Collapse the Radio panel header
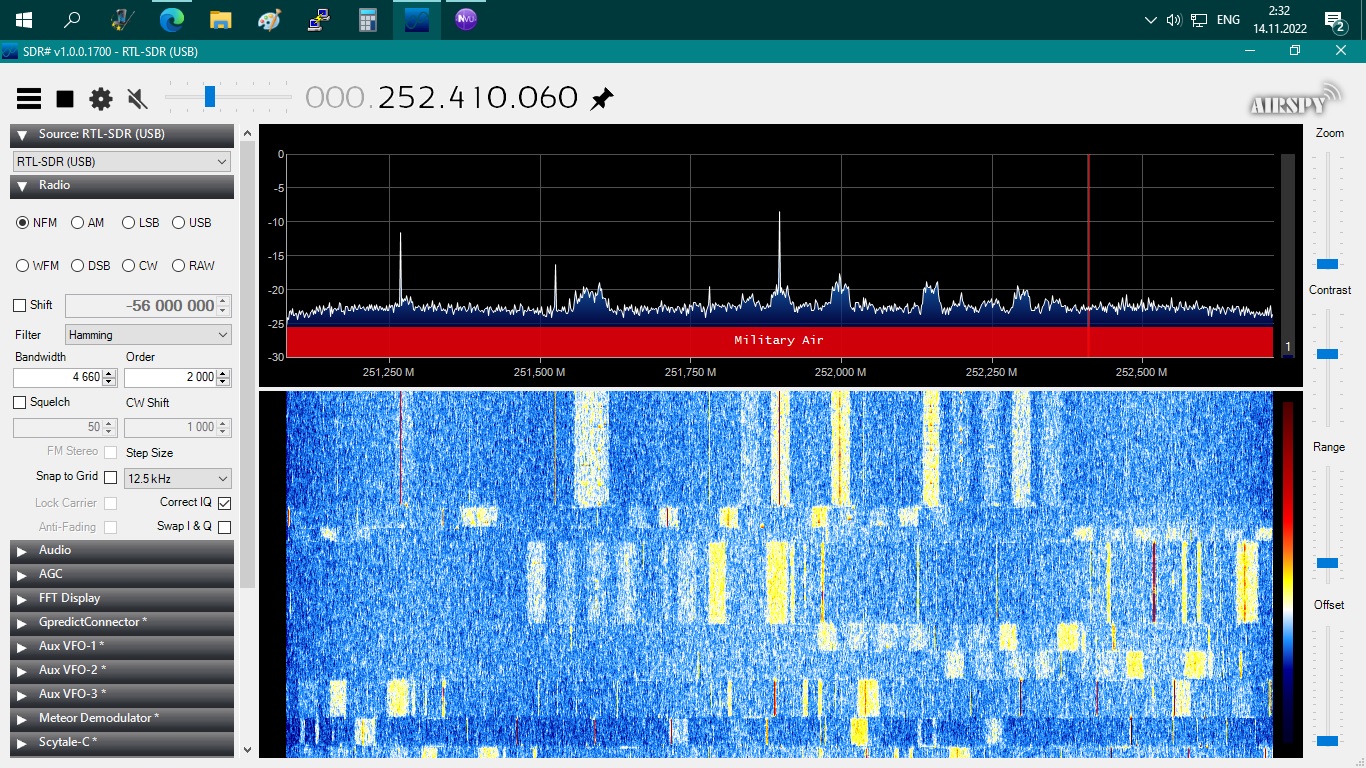 click(x=55, y=185)
